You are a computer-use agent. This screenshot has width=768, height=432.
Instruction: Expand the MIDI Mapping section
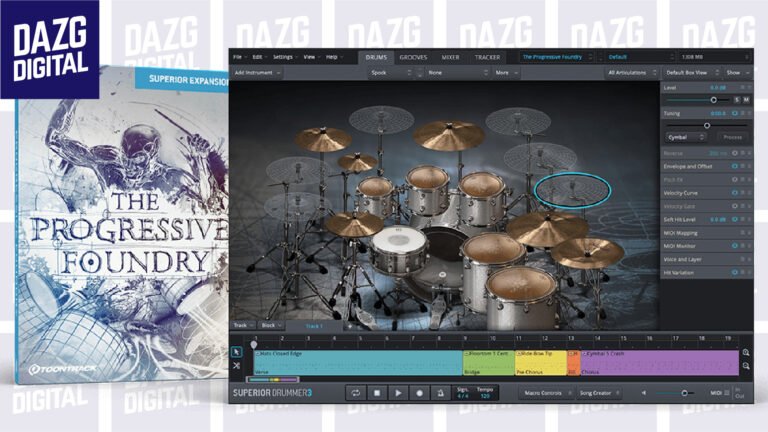pyautogui.click(x=707, y=233)
